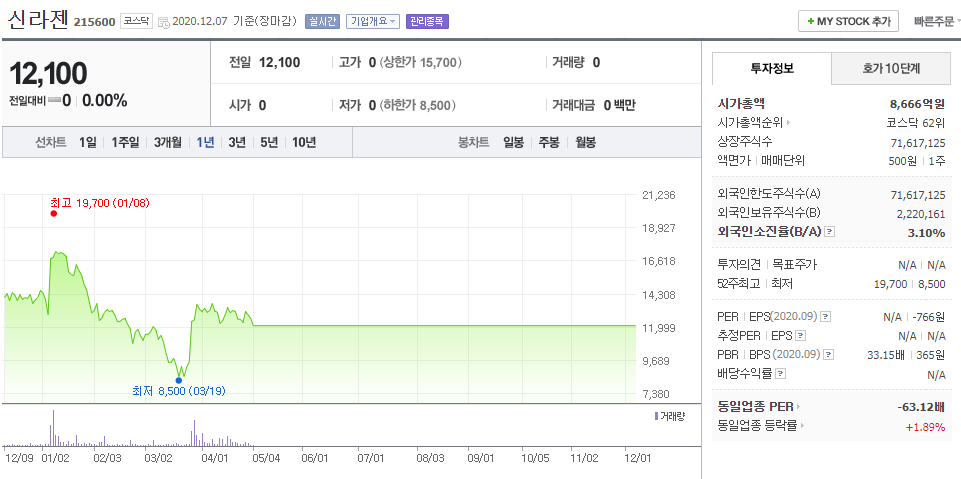Click the calendar icon beside the 2020.12.07 date
961x479 pixels.
[164, 22]
